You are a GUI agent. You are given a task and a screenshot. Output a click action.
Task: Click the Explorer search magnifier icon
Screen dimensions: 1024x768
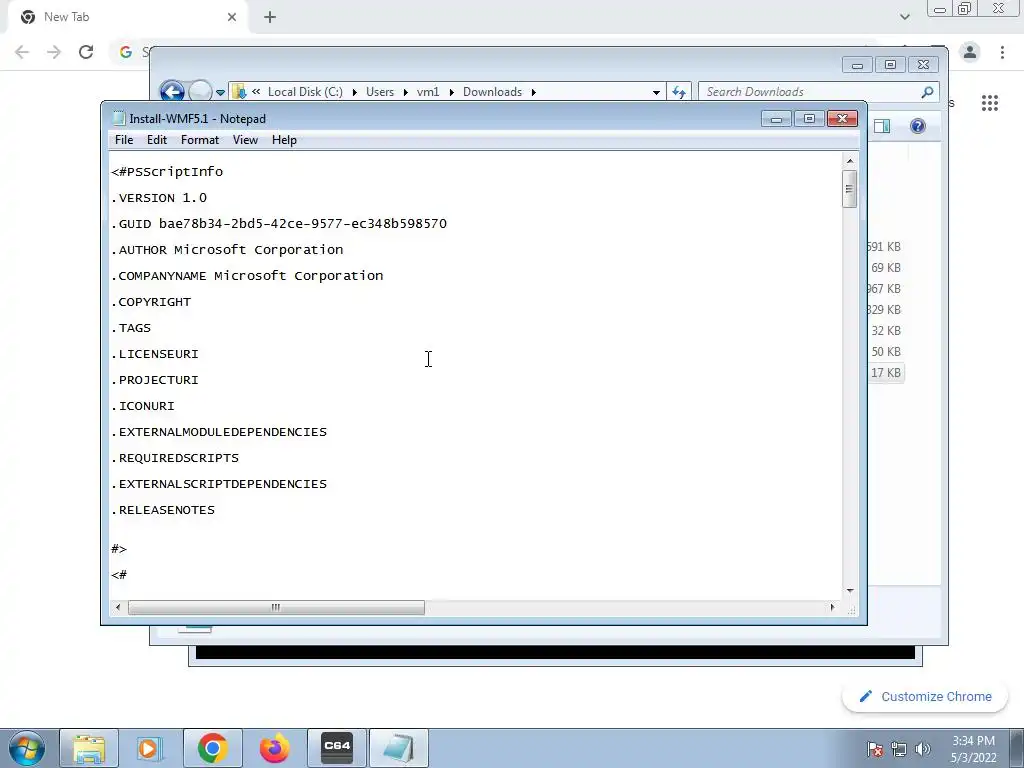[x=927, y=92]
